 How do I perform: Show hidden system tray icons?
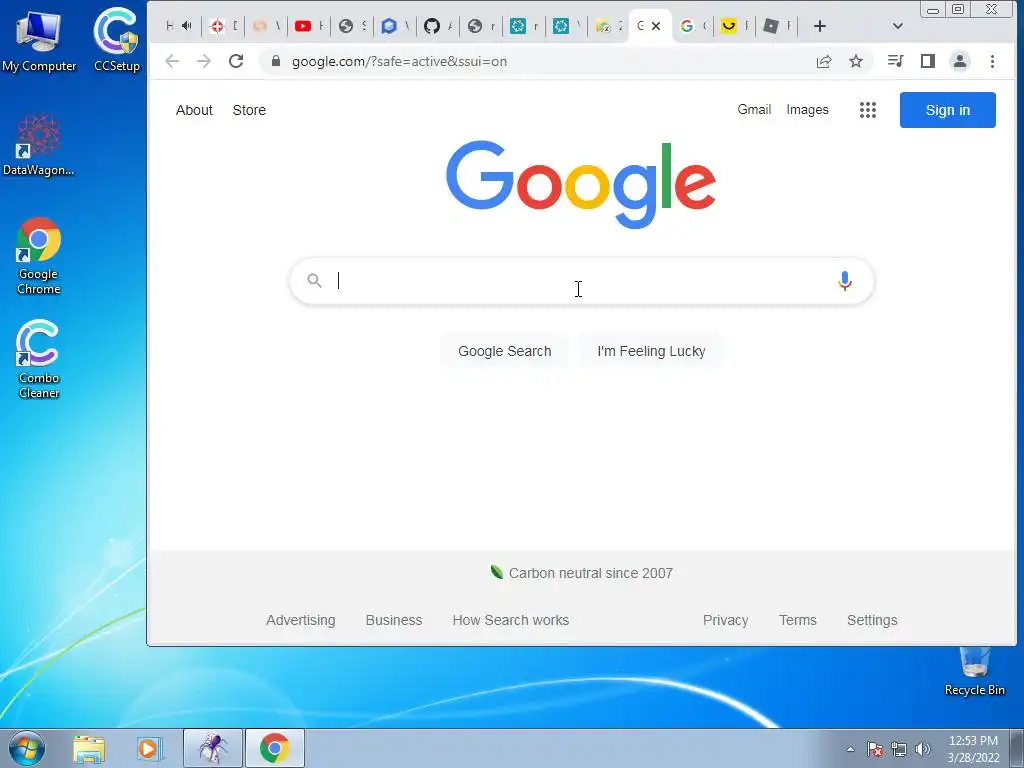pyautogui.click(x=850, y=749)
